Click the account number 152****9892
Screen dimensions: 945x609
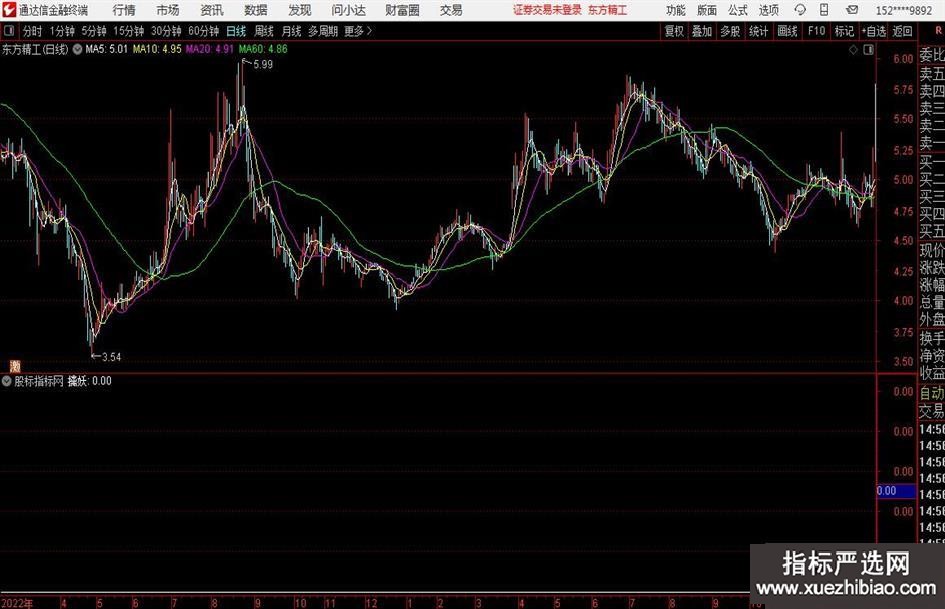pyautogui.click(x=904, y=10)
